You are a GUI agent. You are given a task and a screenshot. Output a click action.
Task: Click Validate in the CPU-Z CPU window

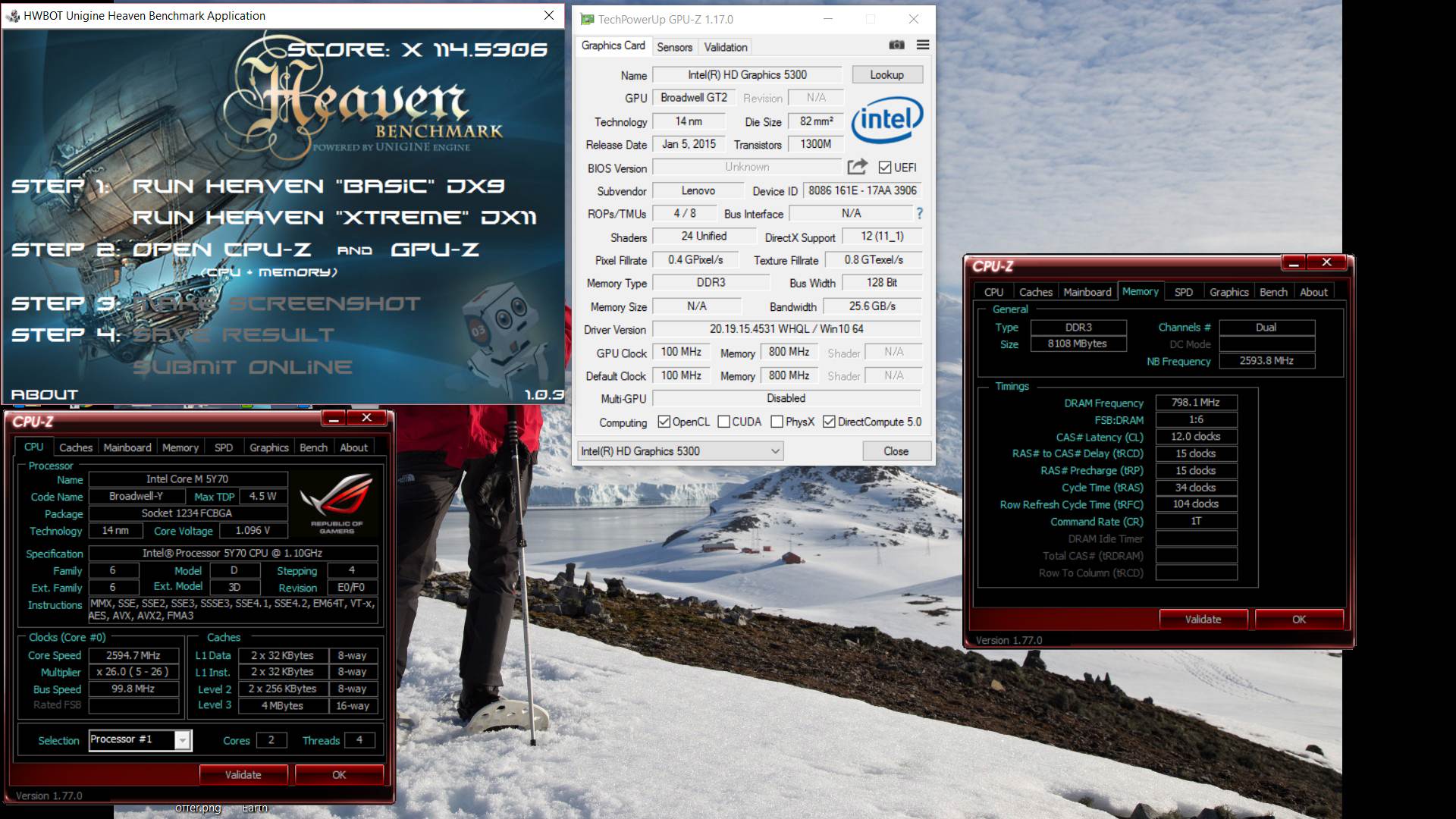(x=243, y=775)
